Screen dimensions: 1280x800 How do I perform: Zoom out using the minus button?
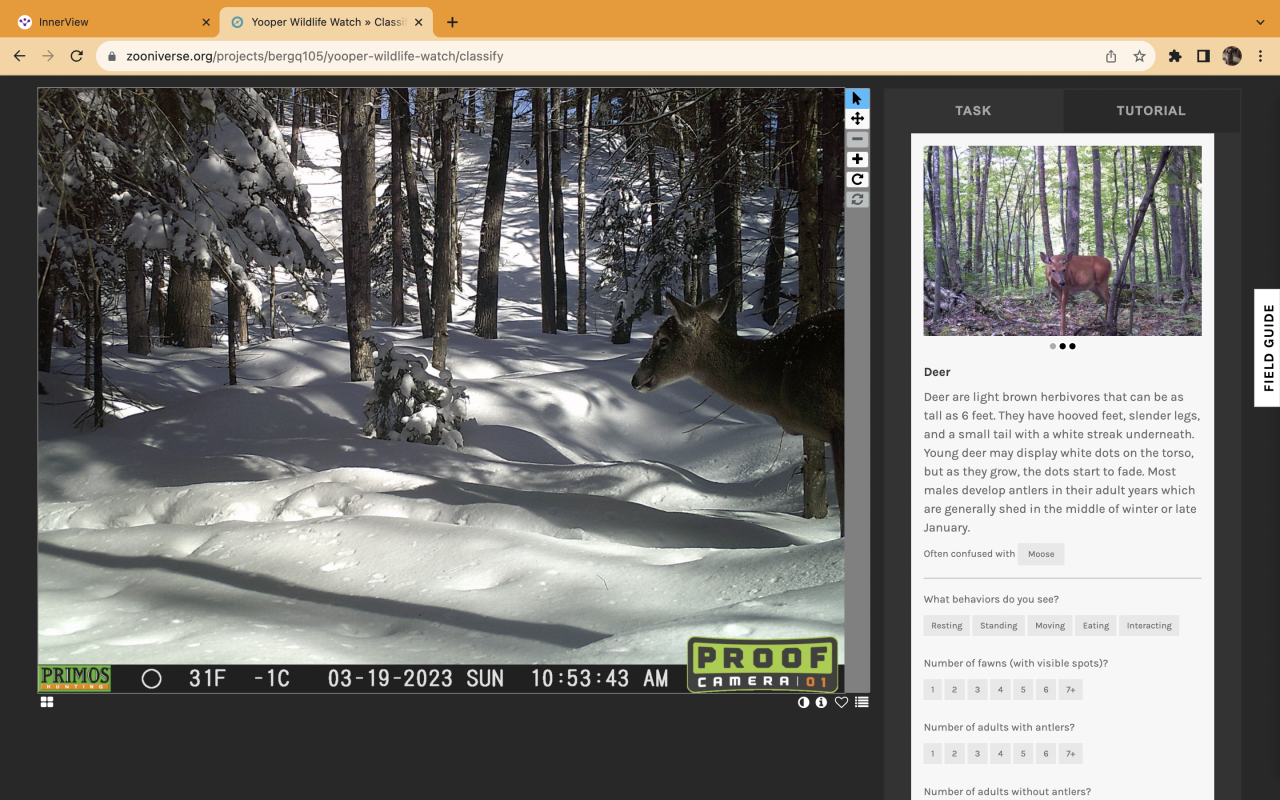(857, 139)
